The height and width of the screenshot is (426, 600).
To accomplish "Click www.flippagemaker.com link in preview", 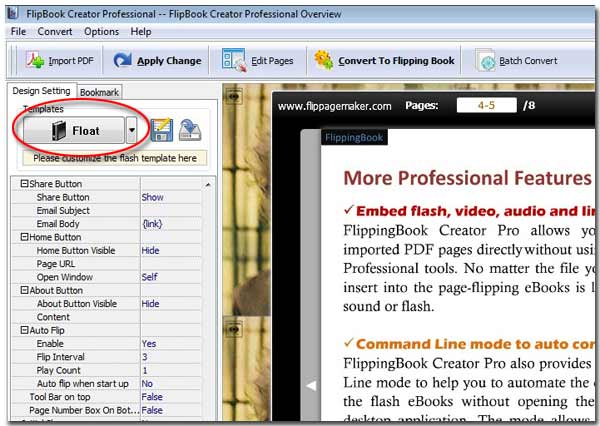I will (x=334, y=106).
